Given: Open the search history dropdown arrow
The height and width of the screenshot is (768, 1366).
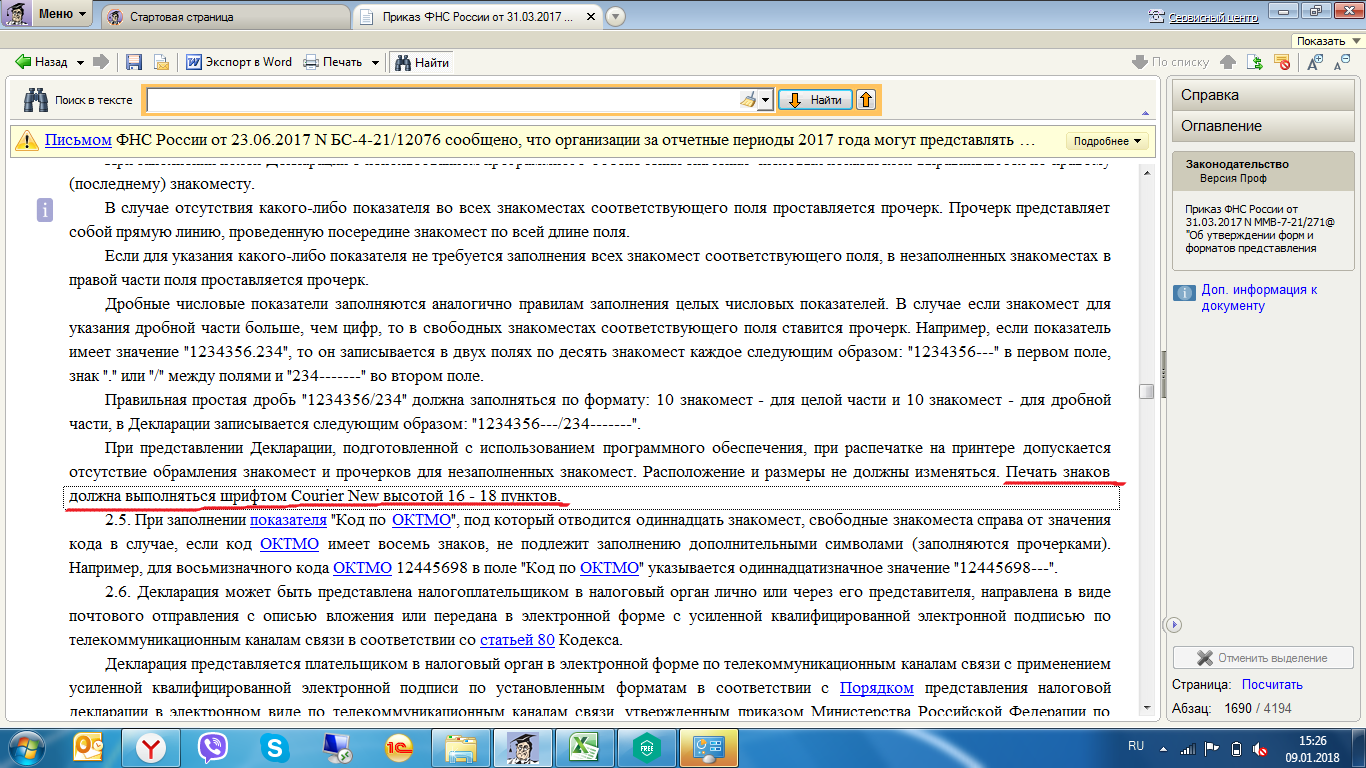Looking at the screenshot, I should pos(766,100).
